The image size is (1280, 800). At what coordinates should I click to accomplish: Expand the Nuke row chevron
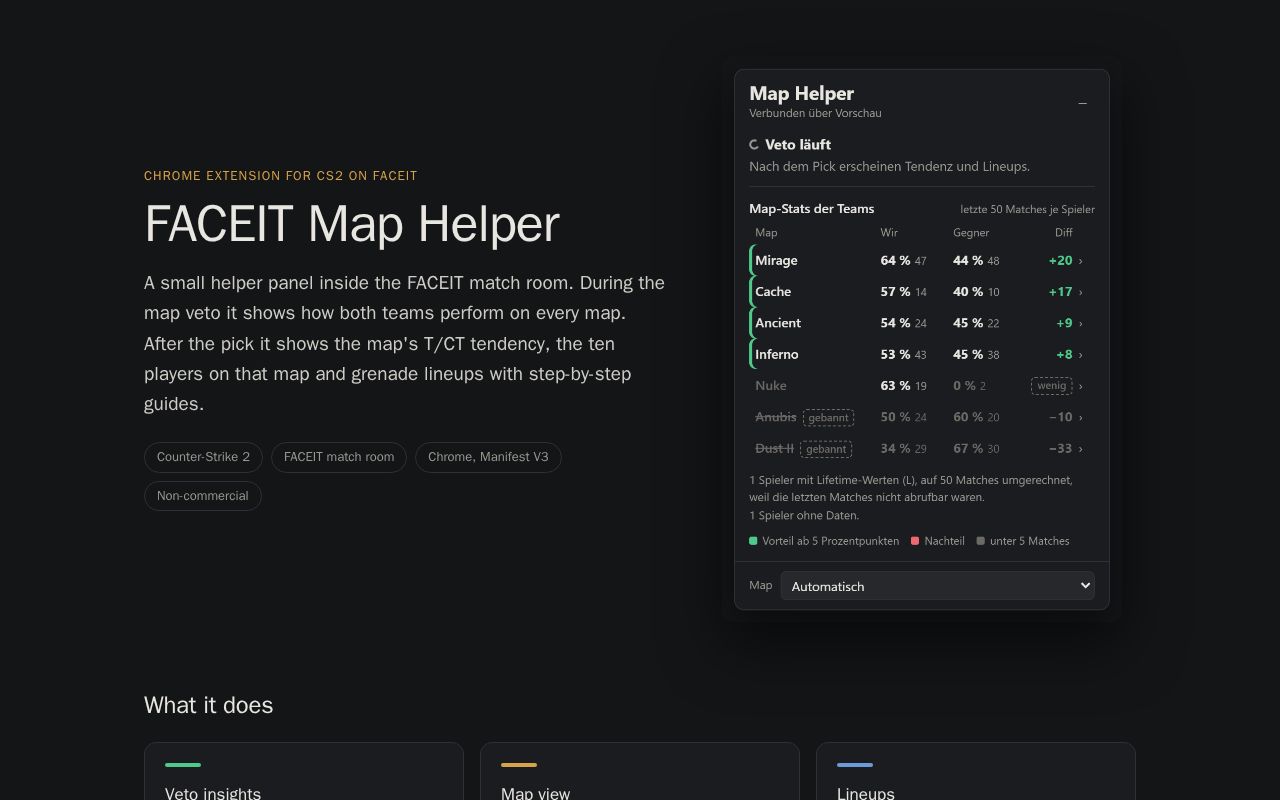(1080, 386)
